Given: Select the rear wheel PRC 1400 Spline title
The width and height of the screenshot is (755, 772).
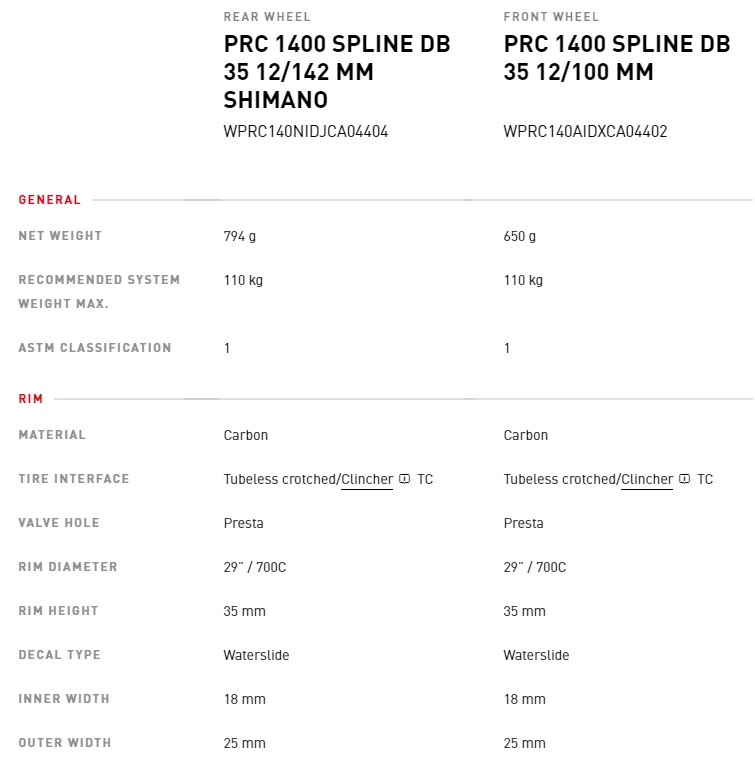Looking at the screenshot, I should coord(337,72).
